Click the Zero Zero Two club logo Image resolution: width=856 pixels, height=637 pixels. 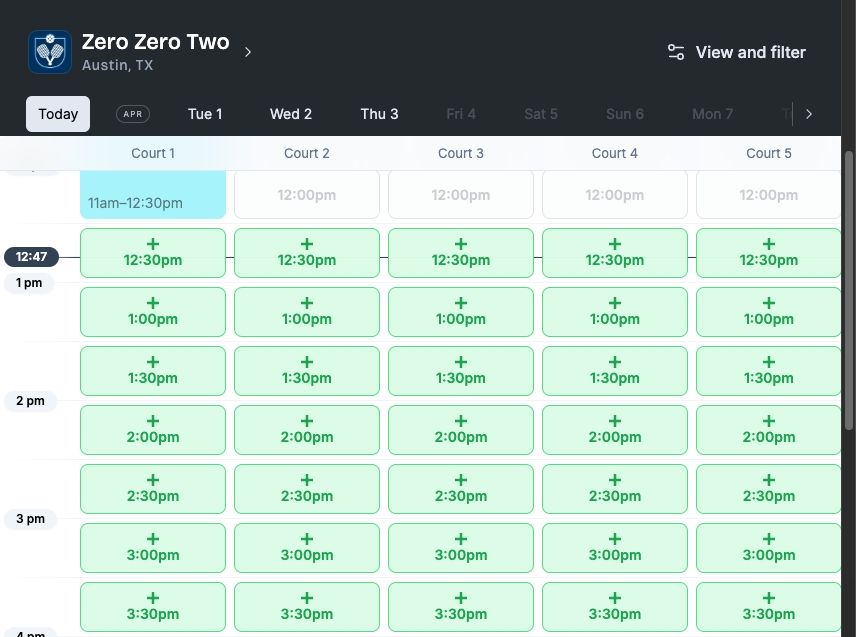pos(50,52)
